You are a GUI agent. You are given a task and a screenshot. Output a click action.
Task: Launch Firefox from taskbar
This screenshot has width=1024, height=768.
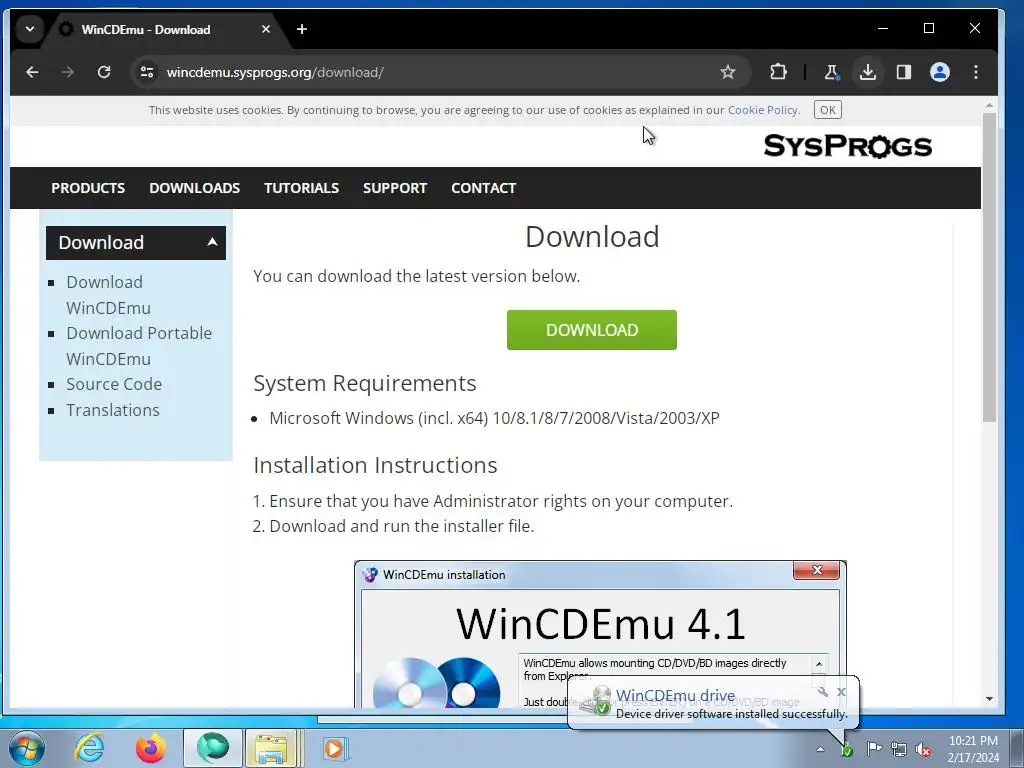point(150,748)
